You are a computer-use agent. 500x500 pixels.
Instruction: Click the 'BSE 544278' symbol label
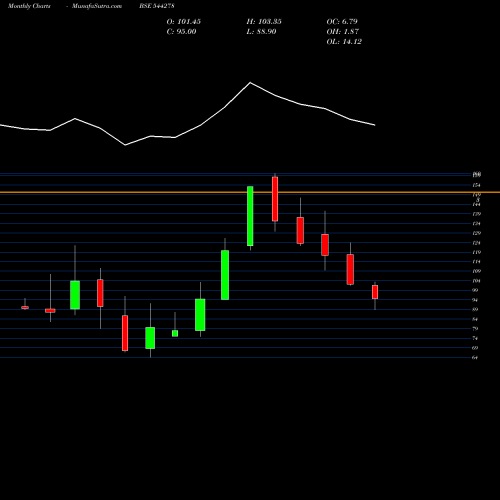[157, 6]
